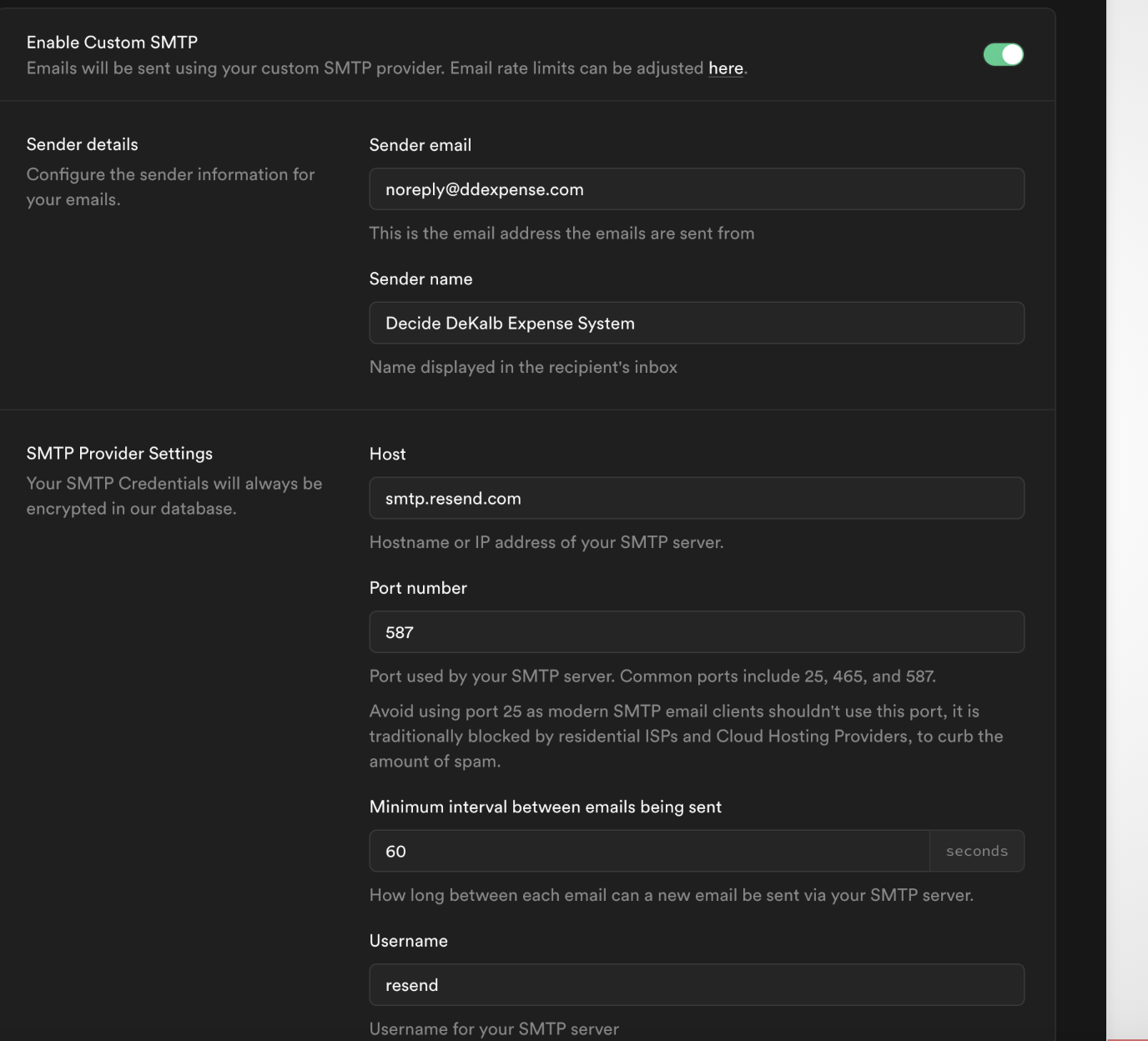
Task: Click the 'Minimum interval between emails being sent' label
Action: pyautogui.click(x=545, y=807)
